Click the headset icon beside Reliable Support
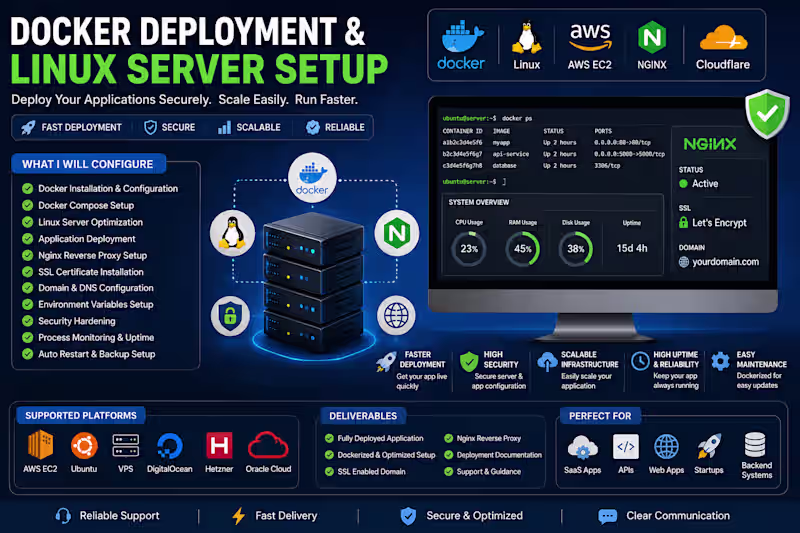The width and height of the screenshot is (800, 533). point(63,516)
